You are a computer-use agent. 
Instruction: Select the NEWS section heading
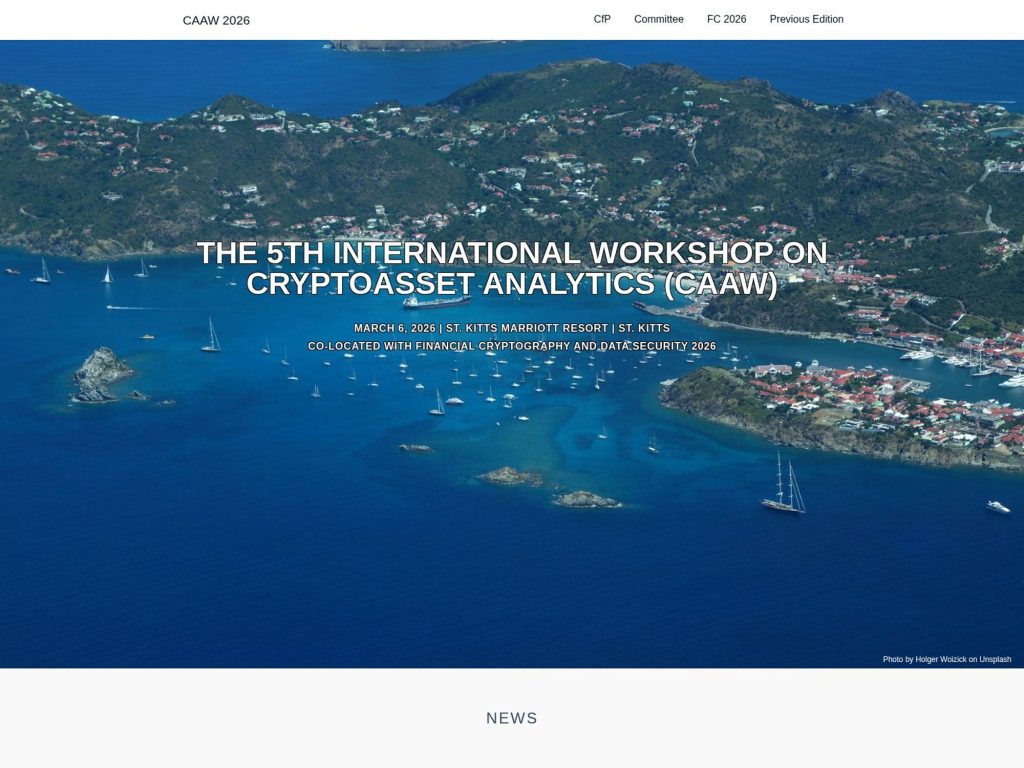pos(511,717)
